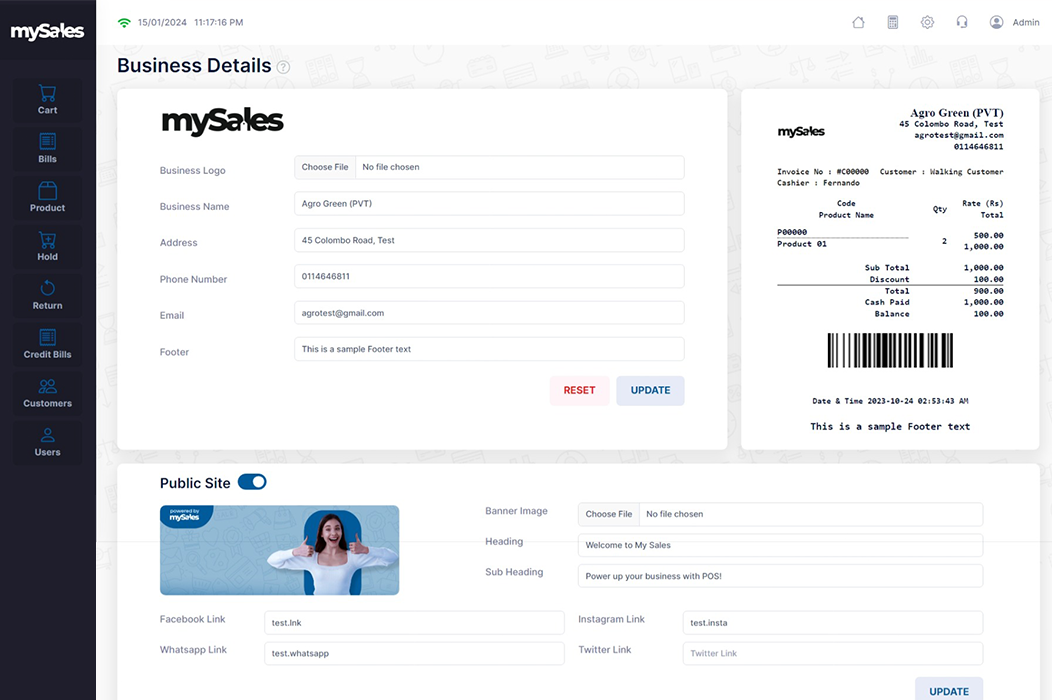Open the Customers section in sidebar
This screenshot has width=1052, height=700.
47,393
